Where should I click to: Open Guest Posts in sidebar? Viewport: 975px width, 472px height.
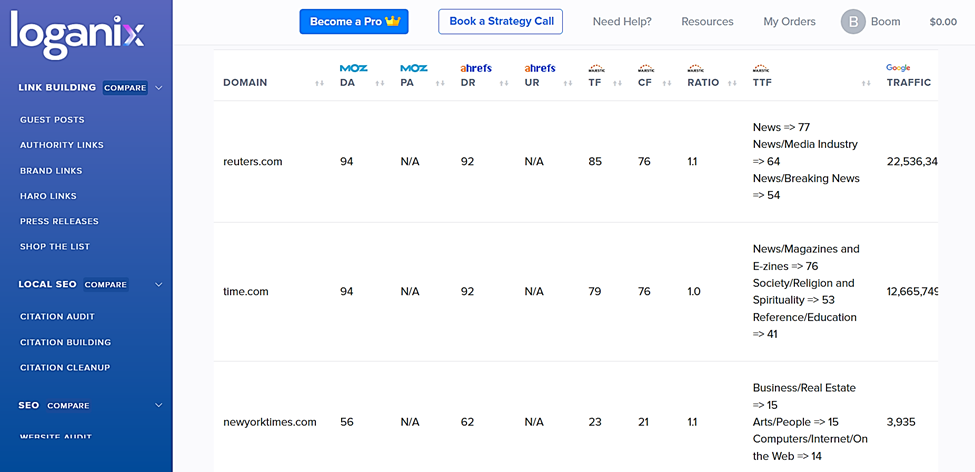coord(52,119)
